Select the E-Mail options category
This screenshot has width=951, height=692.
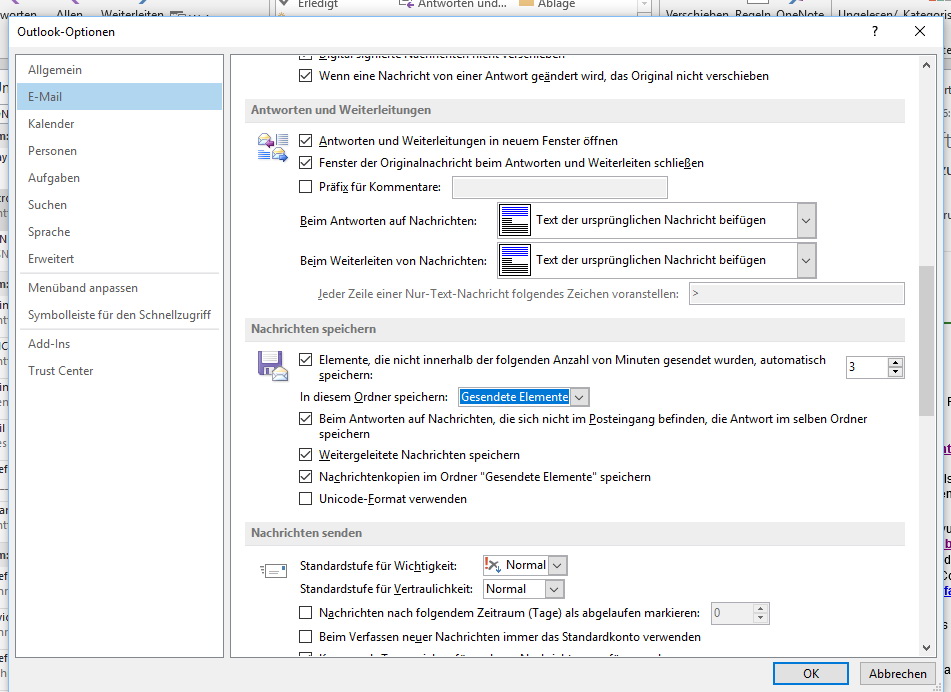[119, 96]
